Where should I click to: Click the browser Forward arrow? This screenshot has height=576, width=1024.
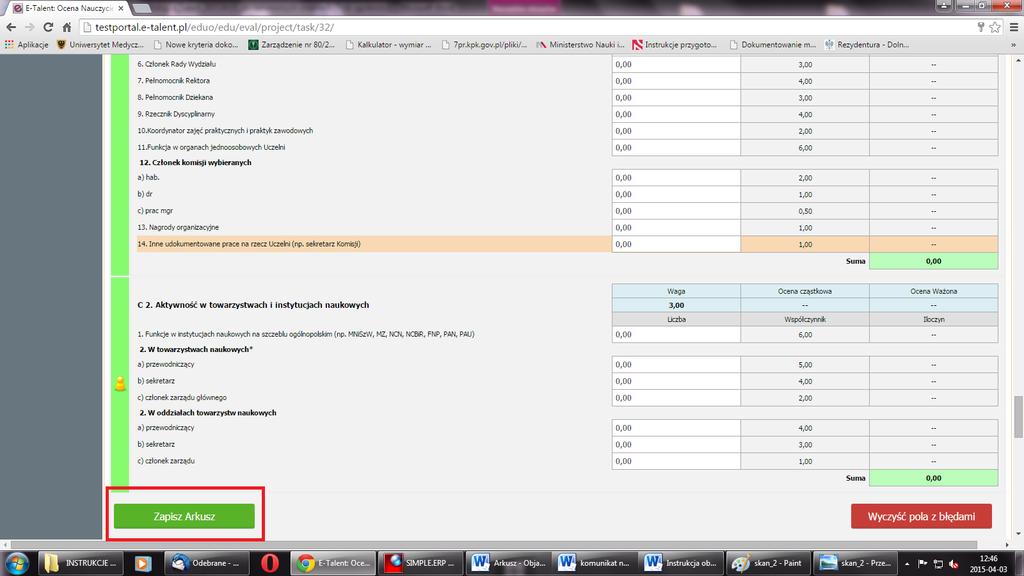coord(29,27)
